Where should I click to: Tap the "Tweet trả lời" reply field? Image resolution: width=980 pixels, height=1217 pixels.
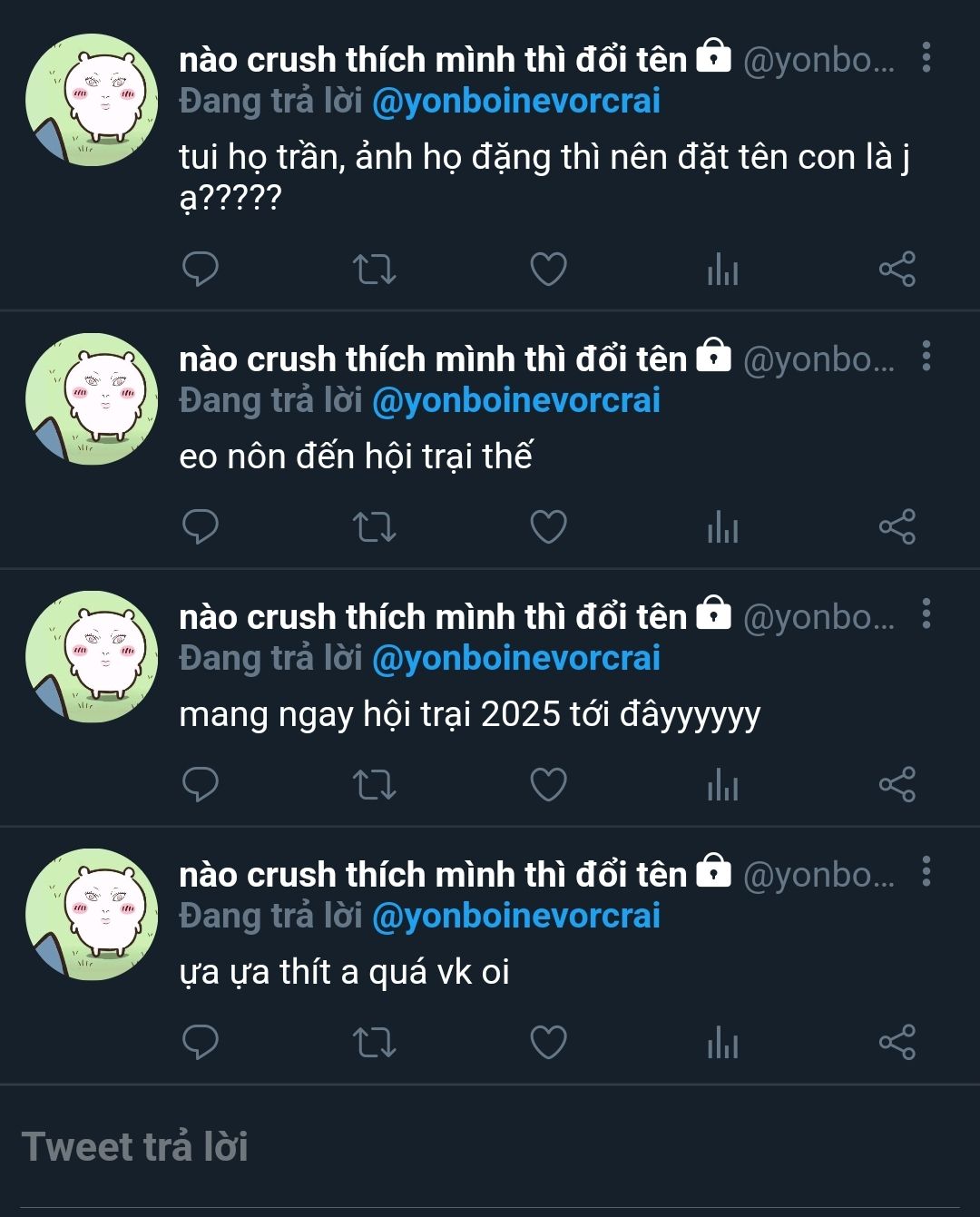click(490, 1147)
